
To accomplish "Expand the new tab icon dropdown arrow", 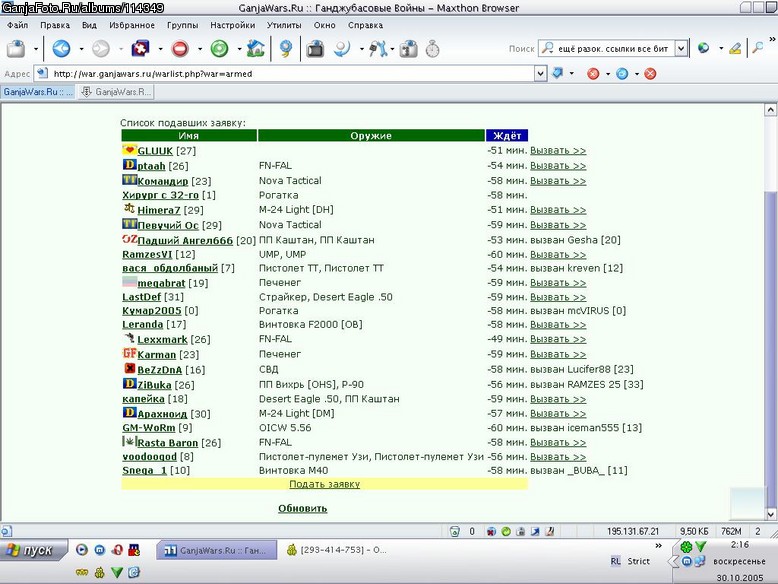I will click(x=36, y=49).
